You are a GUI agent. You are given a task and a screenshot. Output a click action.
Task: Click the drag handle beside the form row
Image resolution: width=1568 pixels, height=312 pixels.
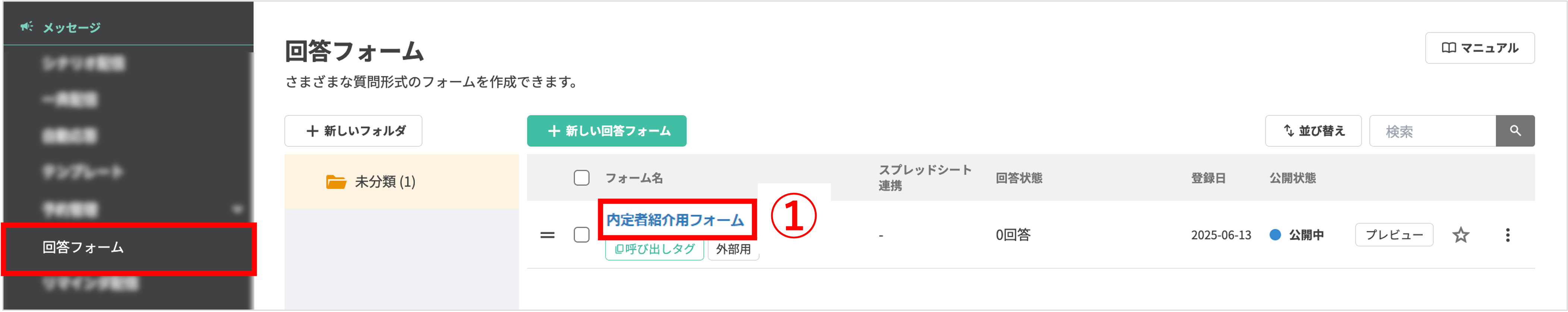tap(547, 235)
